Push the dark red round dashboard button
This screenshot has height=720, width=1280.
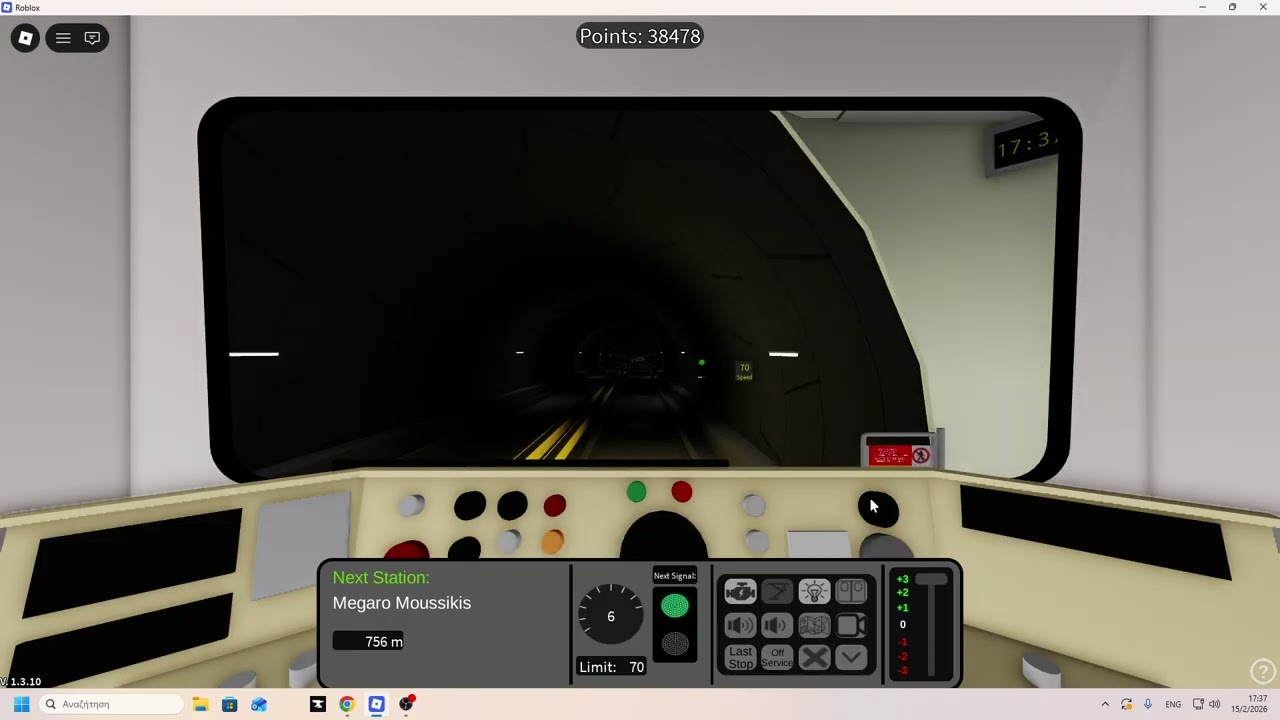point(555,506)
